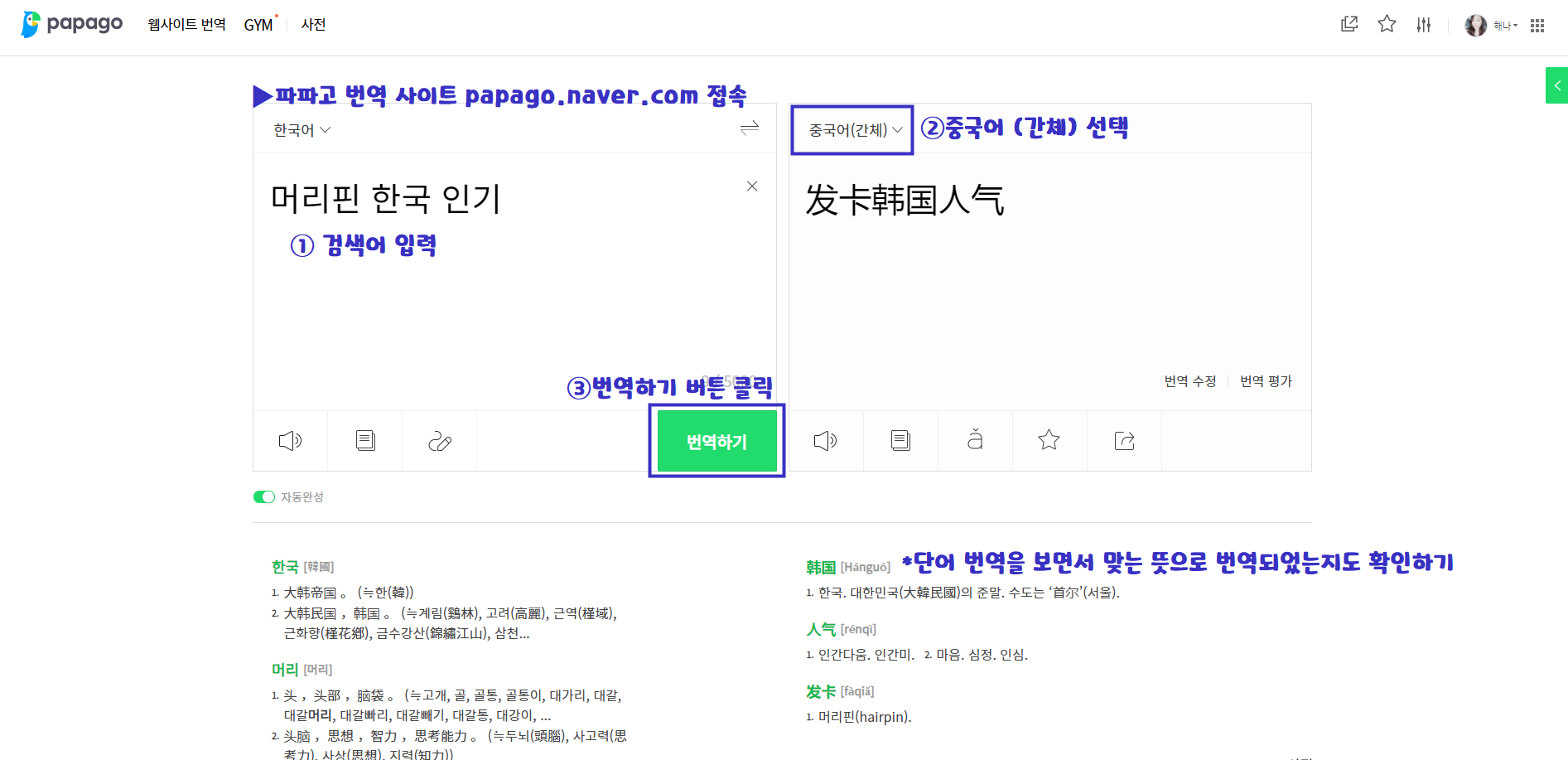Viewport: 1568px width, 760px height.
Task: Copy the source text icon
Action: pos(365,441)
